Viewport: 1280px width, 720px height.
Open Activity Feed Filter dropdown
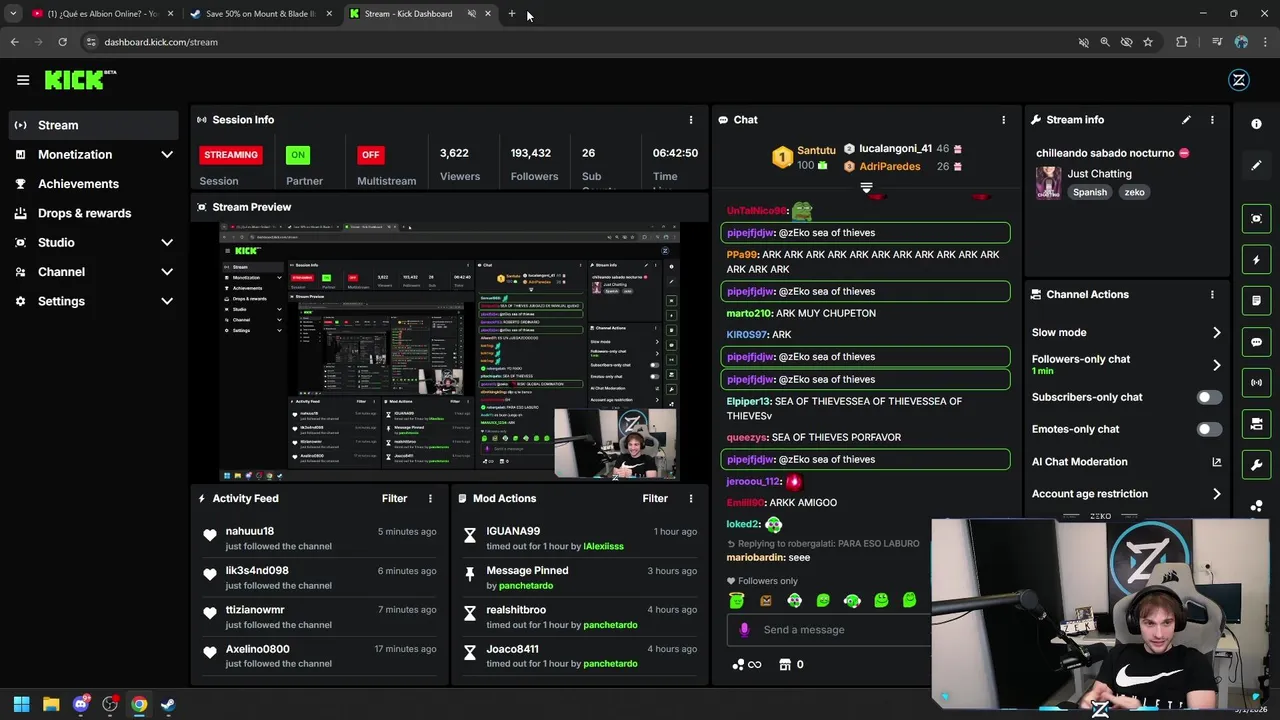click(x=394, y=498)
